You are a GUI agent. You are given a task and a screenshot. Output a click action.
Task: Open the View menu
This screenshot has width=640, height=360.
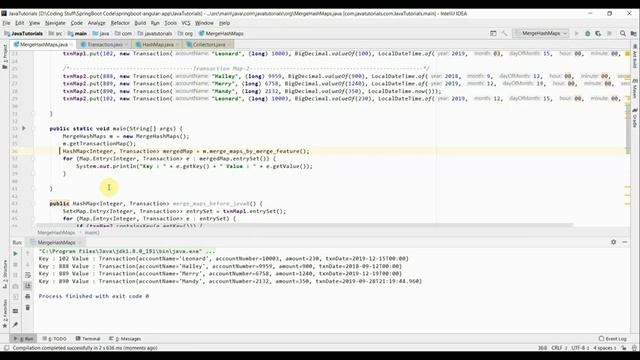point(34,23)
